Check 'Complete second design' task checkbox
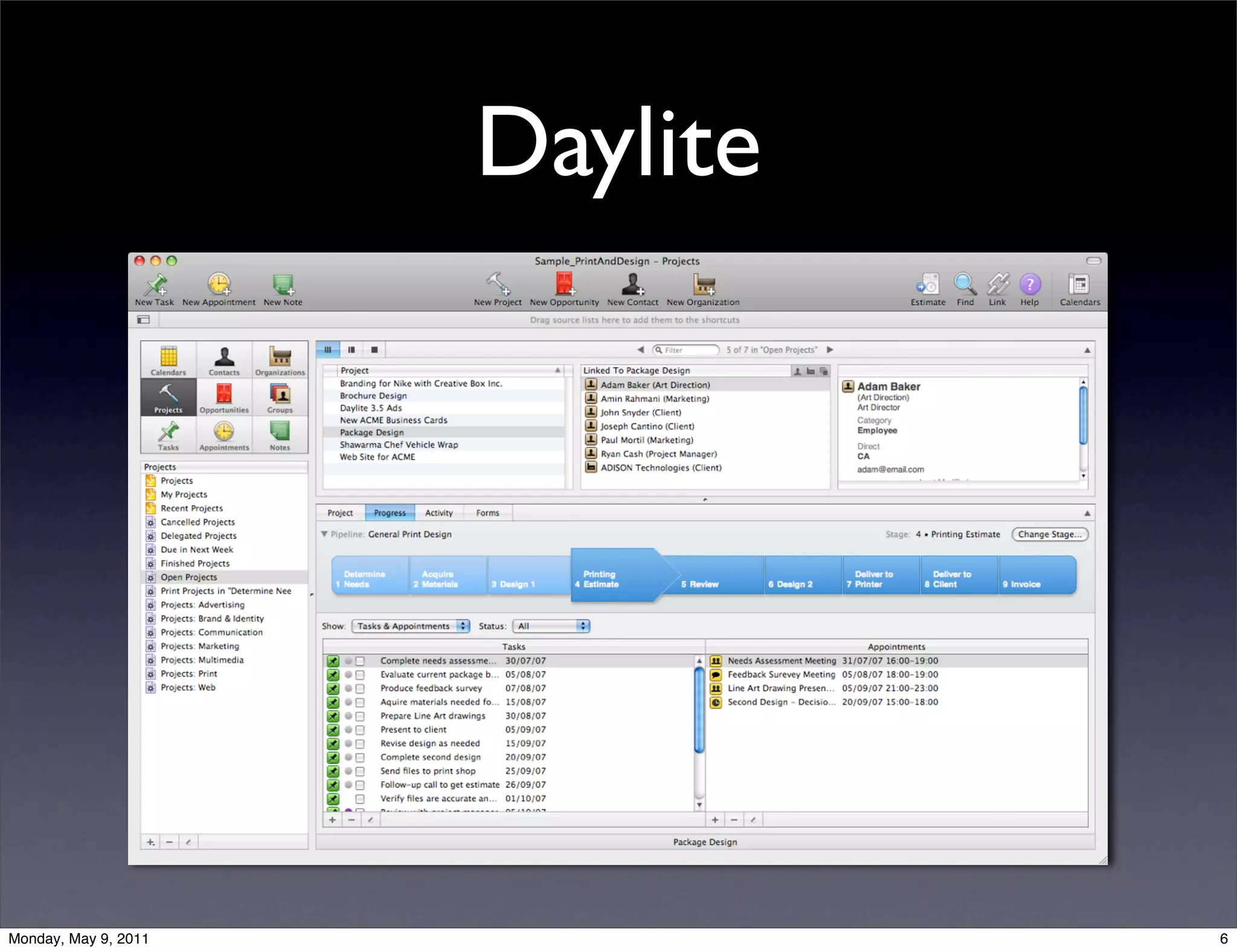 (x=360, y=757)
